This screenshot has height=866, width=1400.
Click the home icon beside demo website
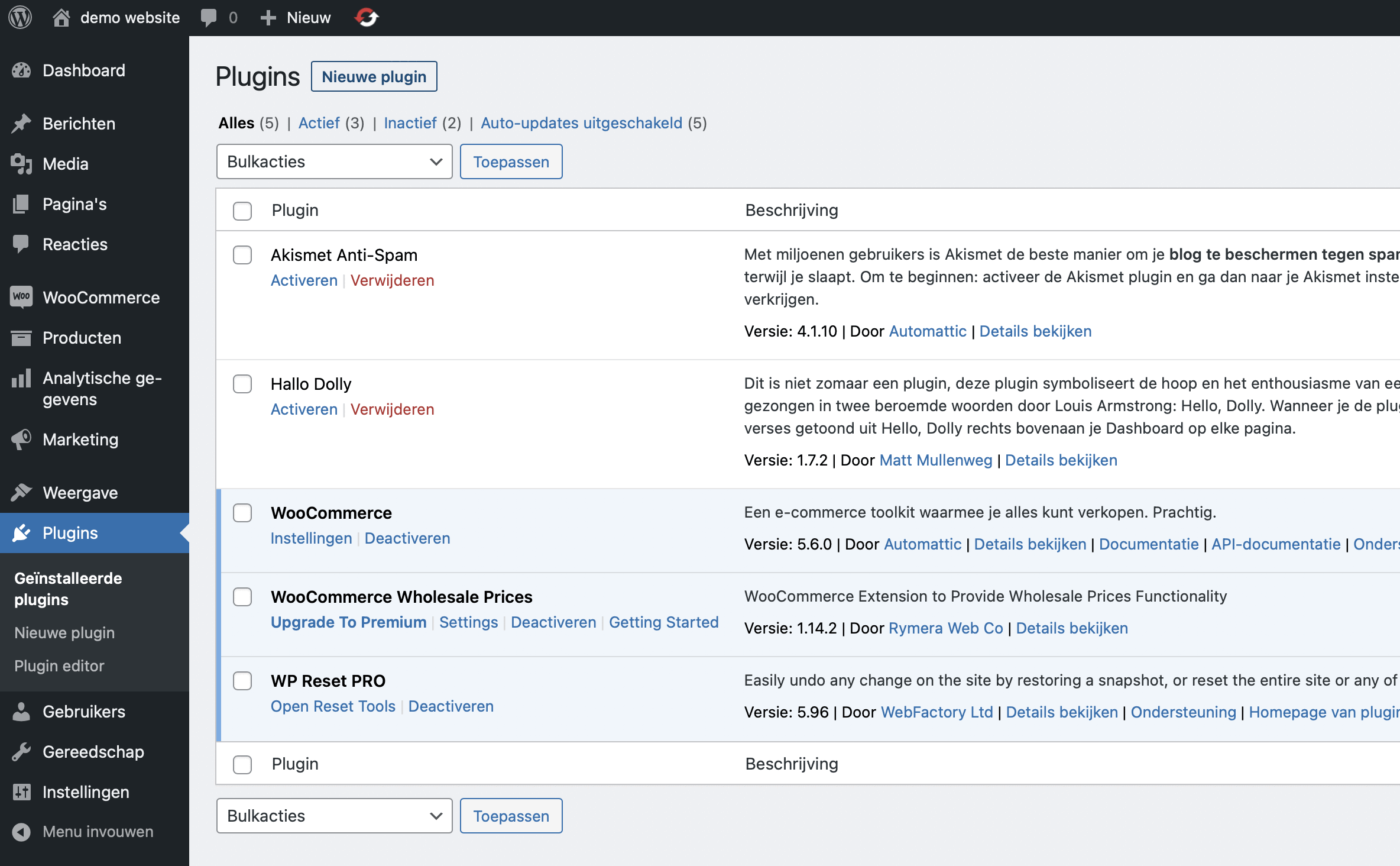(61, 18)
